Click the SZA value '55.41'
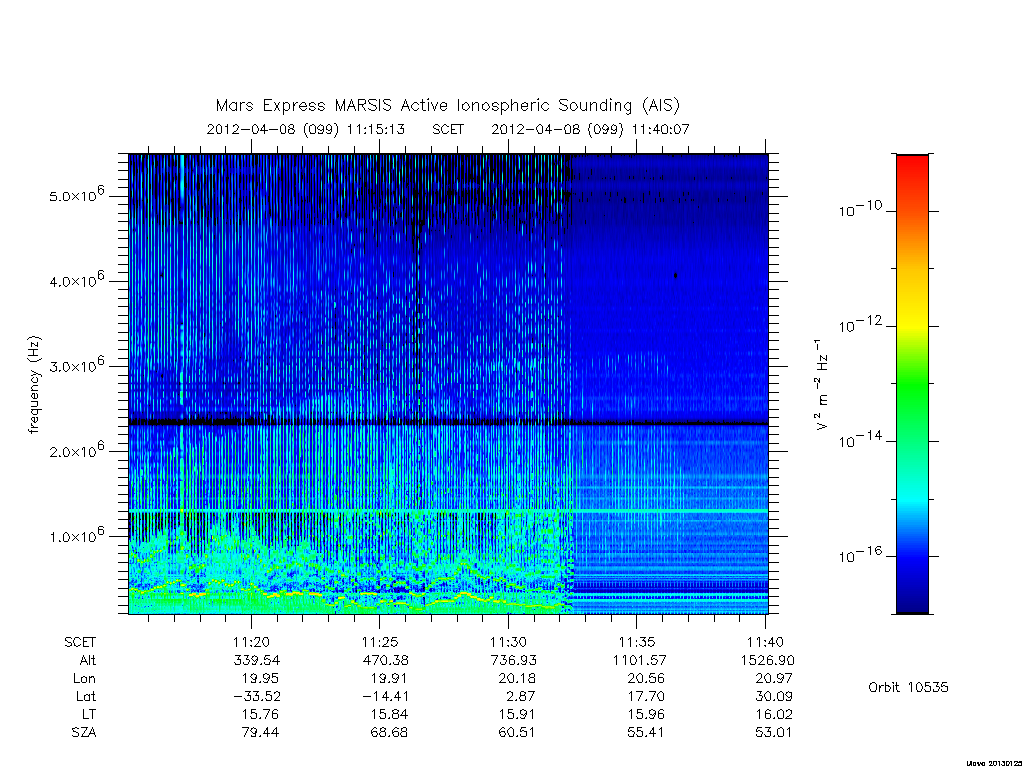Viewport: 1024px width, 768px height. point(645,733)
